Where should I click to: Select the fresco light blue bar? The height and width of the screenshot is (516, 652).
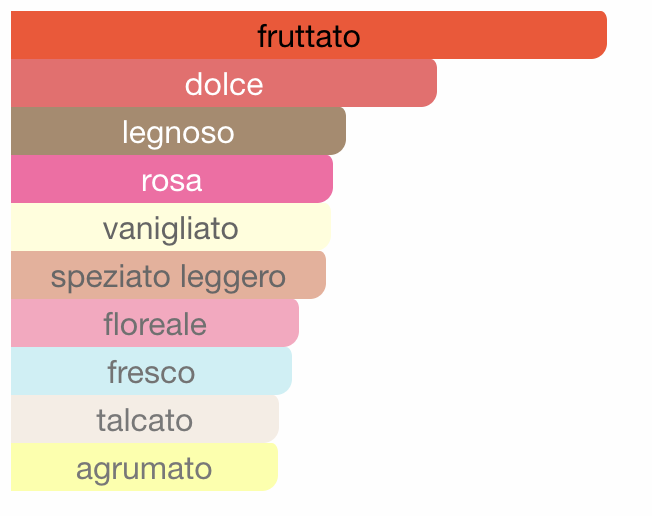pyautogui.click(x=151, y=371)
